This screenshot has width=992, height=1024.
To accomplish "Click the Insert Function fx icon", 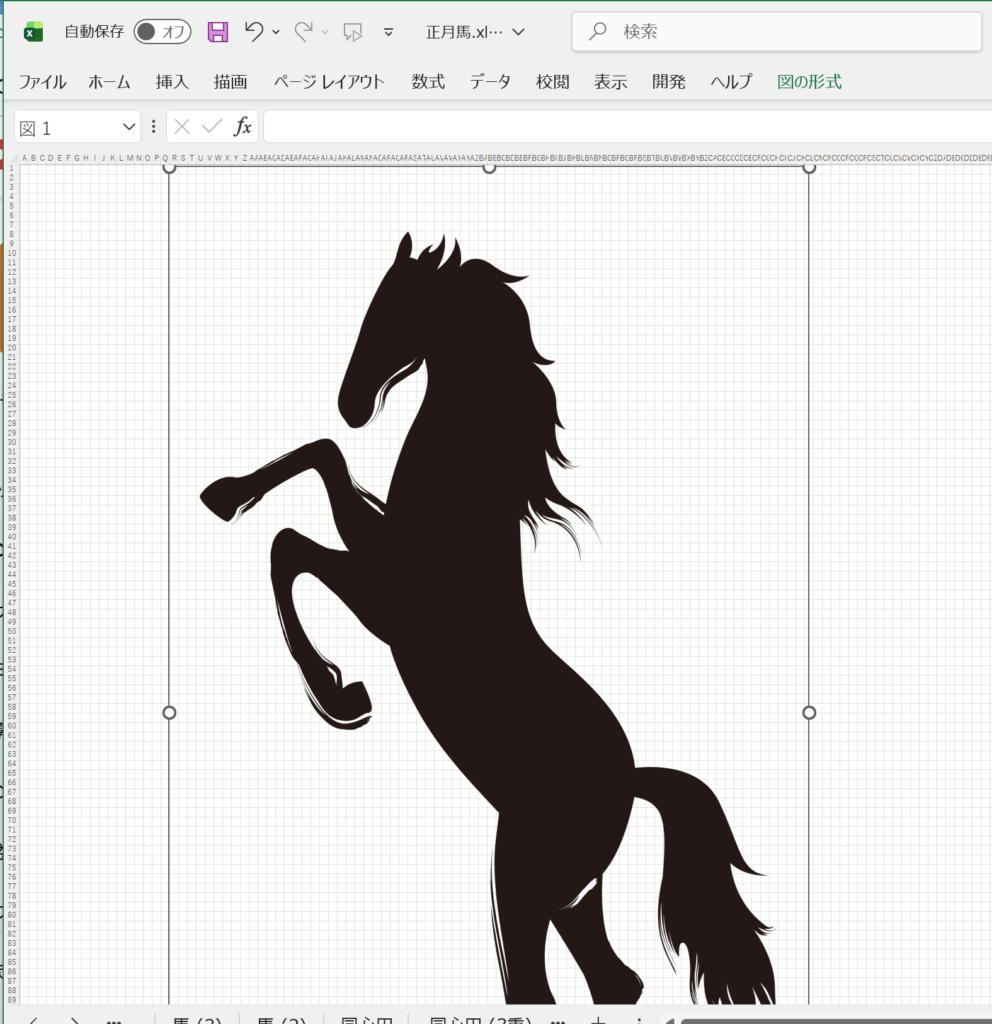I will pyautogui.click(x=243, y=126).
